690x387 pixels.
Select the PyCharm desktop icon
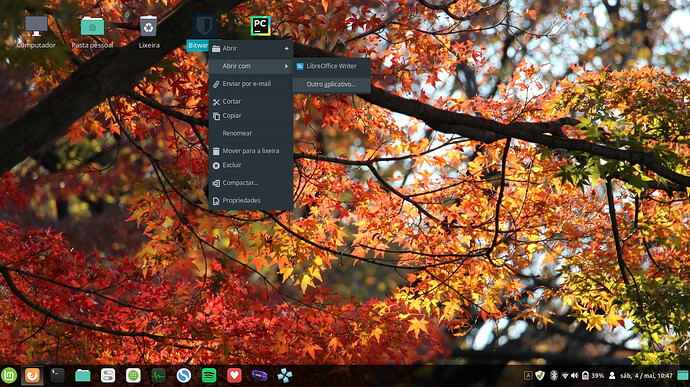pyautogui.click(x=261, y=26)
